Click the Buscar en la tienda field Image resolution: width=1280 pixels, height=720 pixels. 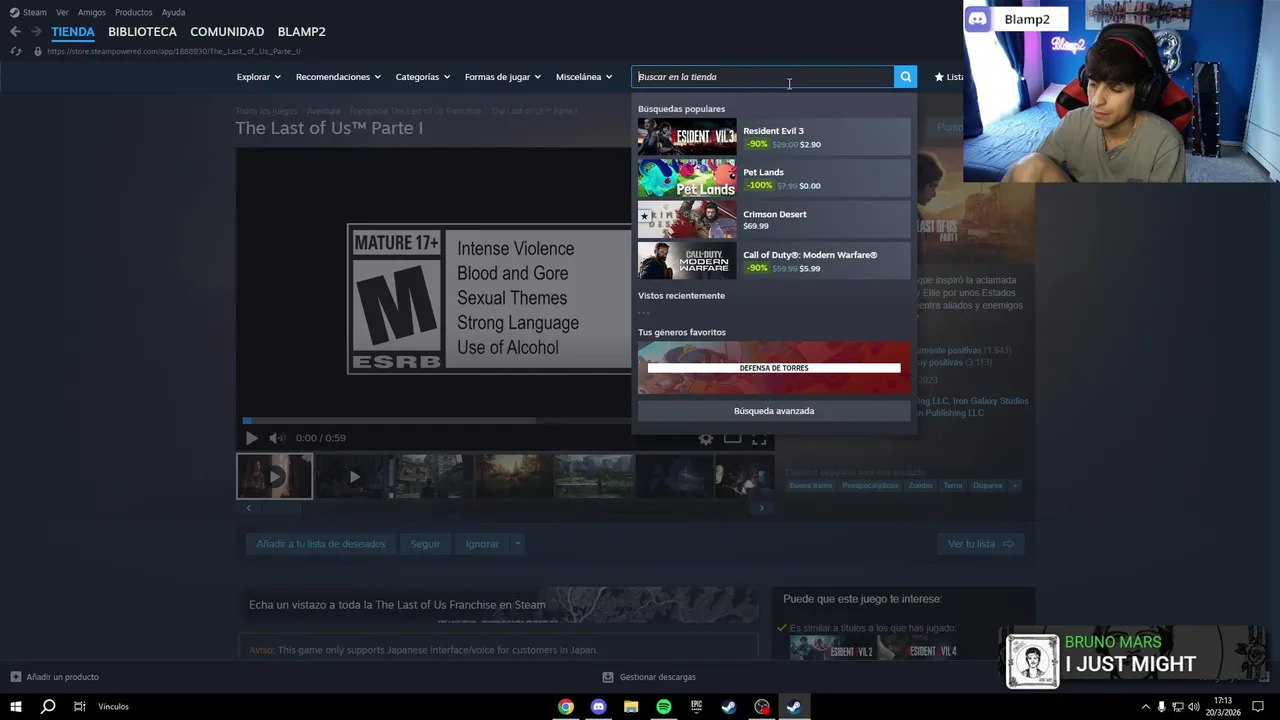(x=763, y=77)
